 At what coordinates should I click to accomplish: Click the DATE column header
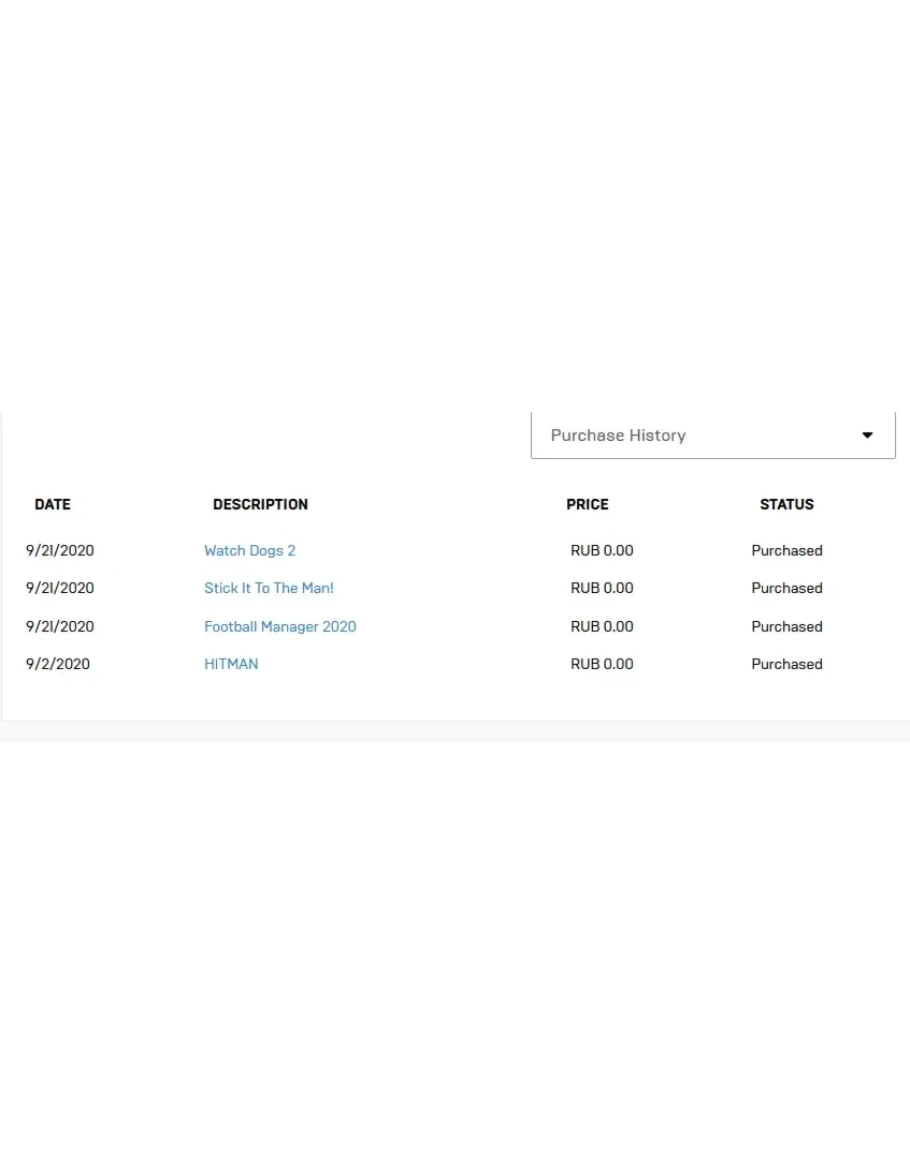coord(53,505)
